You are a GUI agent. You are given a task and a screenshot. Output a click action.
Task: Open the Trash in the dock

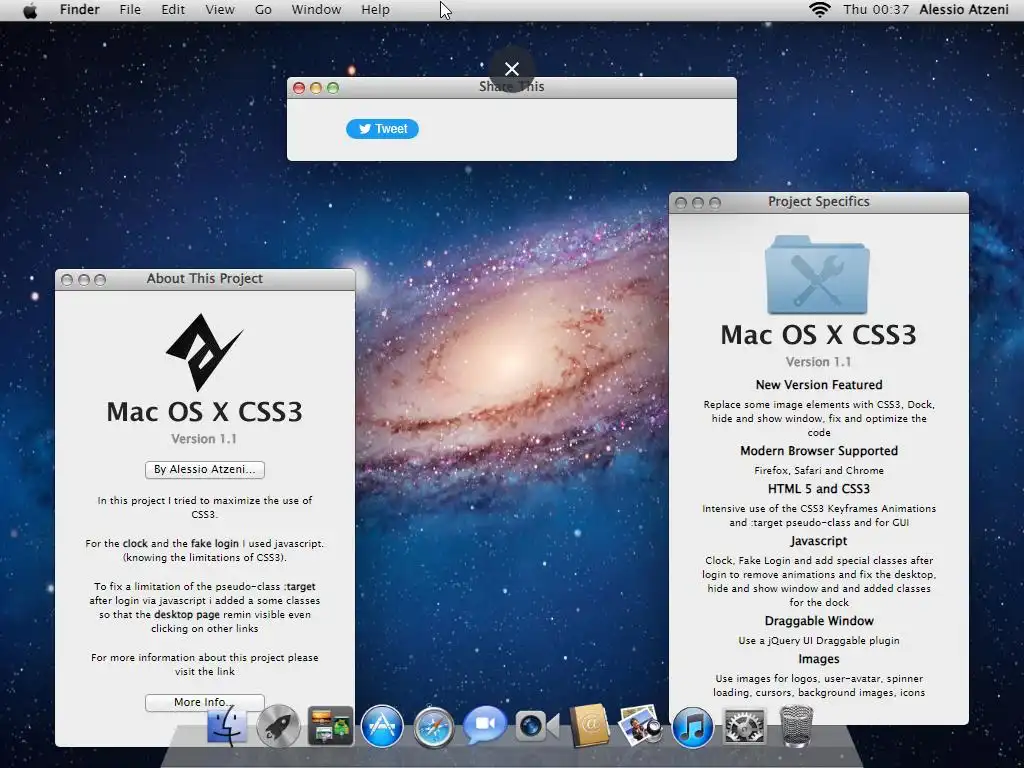point(796,726)
